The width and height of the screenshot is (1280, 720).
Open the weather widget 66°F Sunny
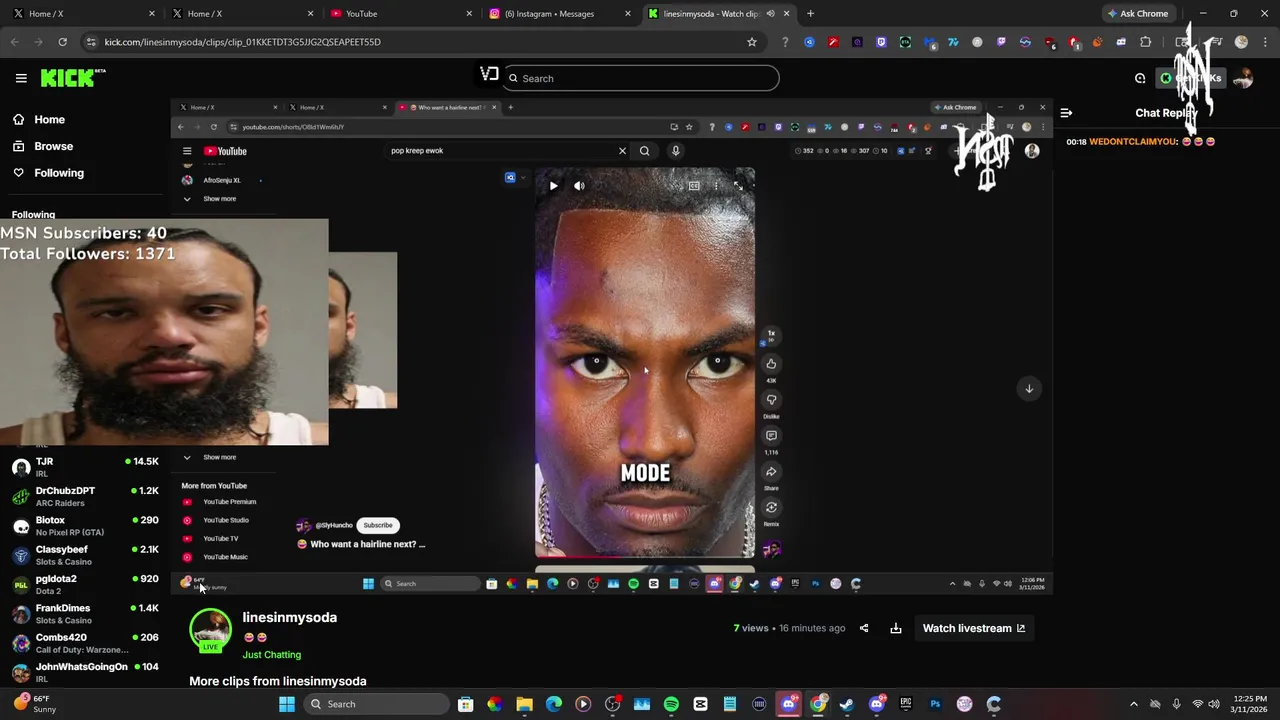click(35, 704)
